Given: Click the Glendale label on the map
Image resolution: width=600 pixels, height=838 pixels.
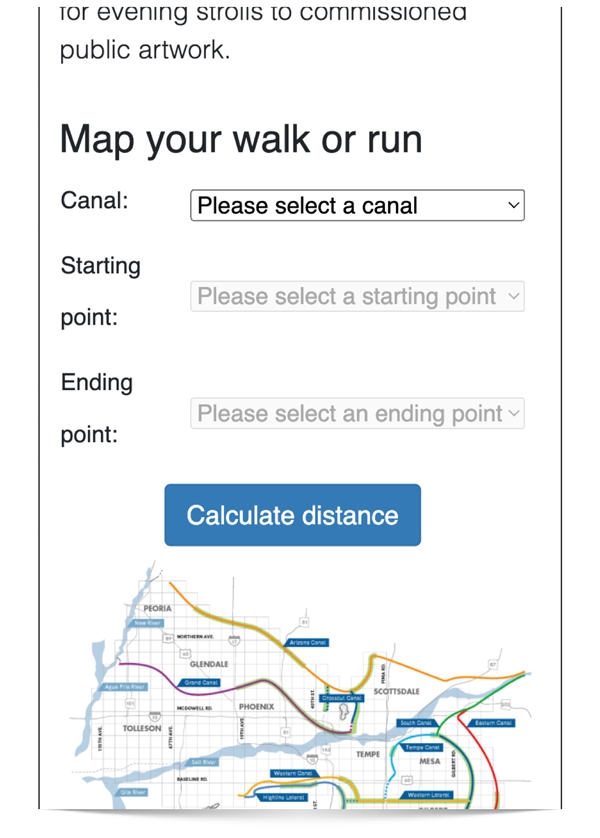Looking at the screenshot, I should 209,664.
